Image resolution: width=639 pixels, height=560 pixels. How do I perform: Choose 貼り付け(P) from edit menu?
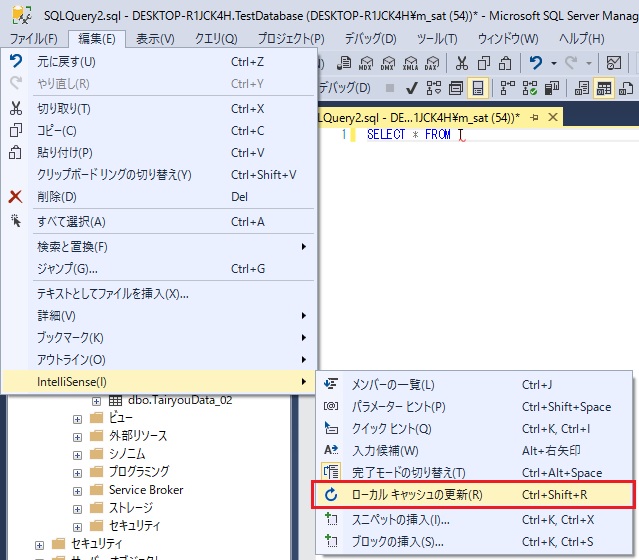pyautogui.click(x=159, y=153)
